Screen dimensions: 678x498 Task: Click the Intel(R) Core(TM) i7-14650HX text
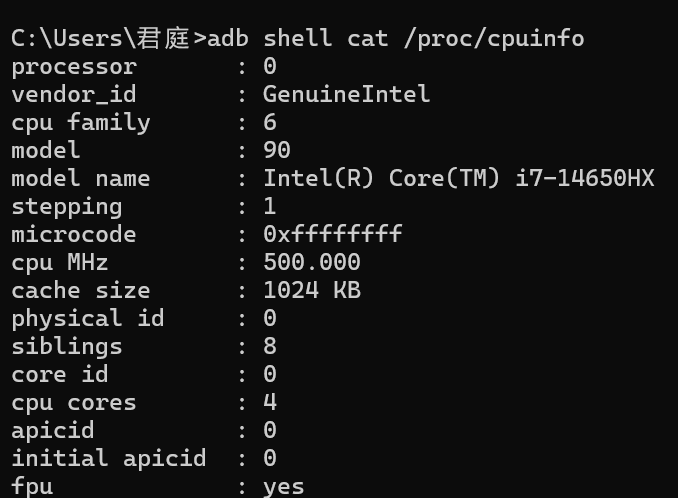tap(458, 178)
